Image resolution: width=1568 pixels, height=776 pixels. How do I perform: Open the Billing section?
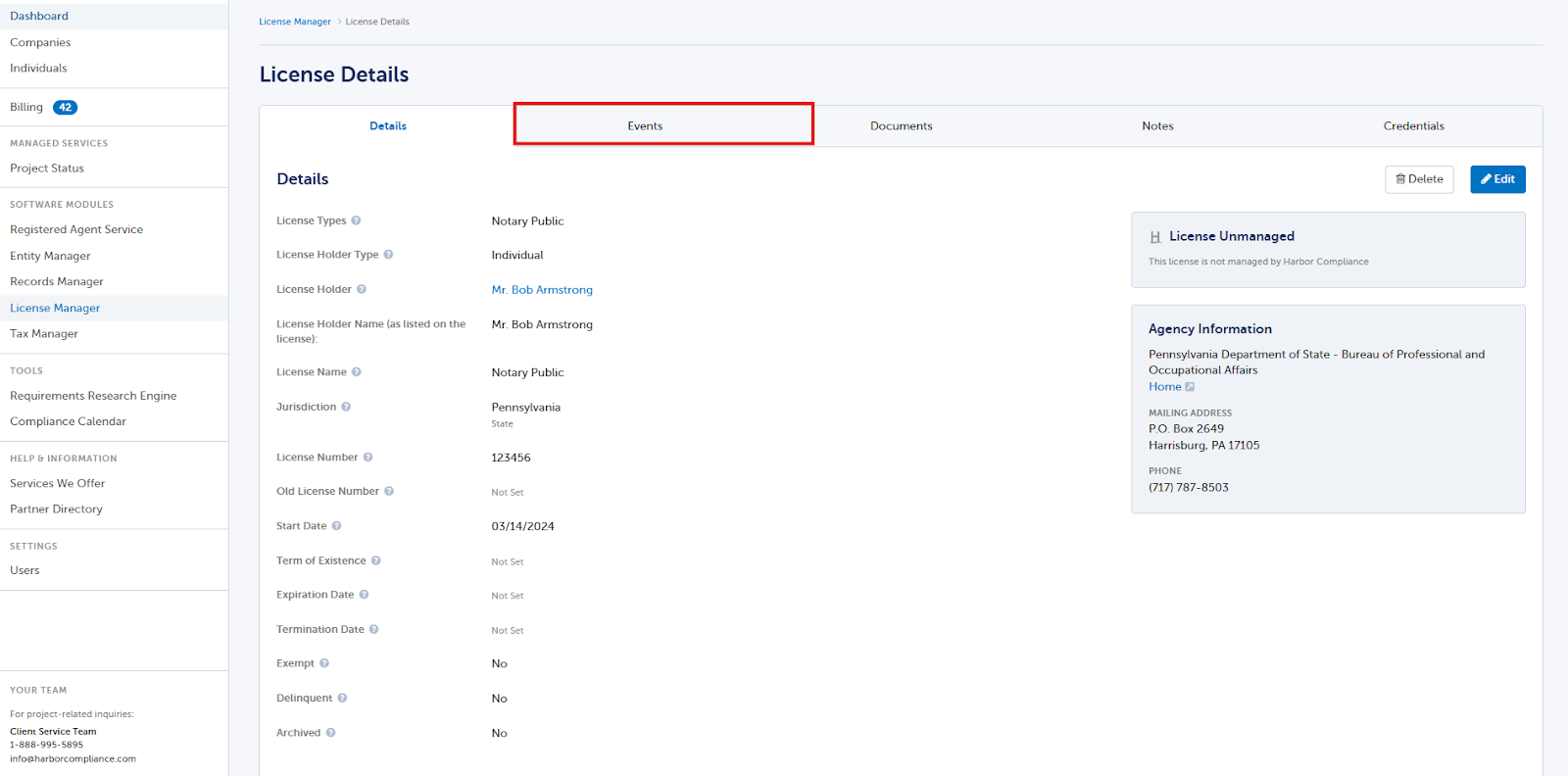tap(26, 108)
